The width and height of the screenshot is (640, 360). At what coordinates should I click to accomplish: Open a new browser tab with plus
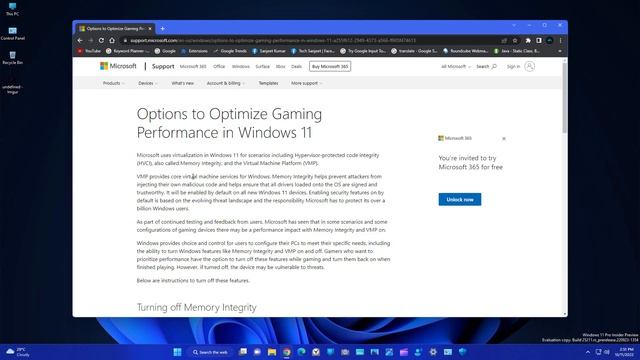[x=162, y=29]
